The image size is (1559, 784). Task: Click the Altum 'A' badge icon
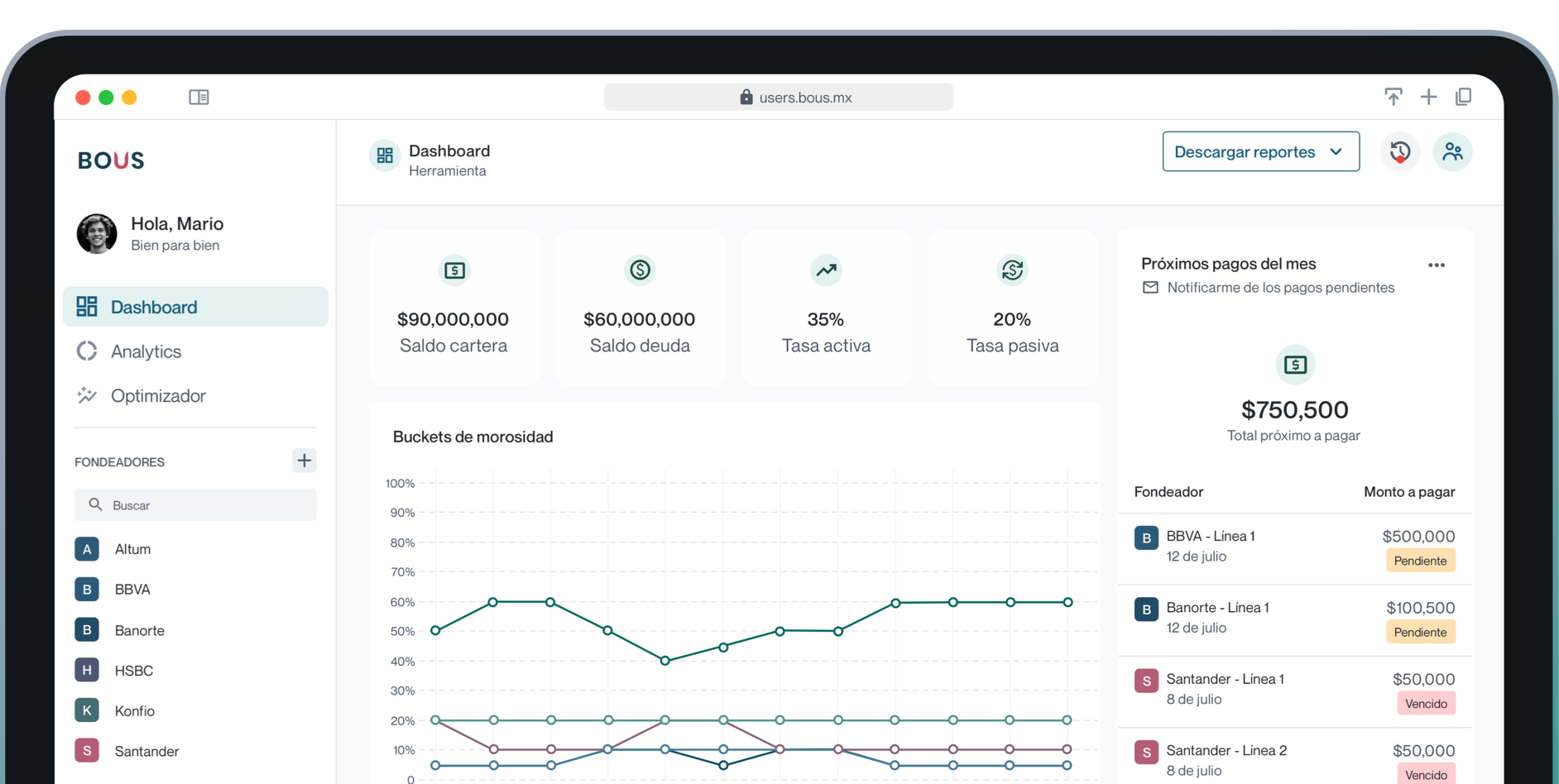[x=87, y=549]
